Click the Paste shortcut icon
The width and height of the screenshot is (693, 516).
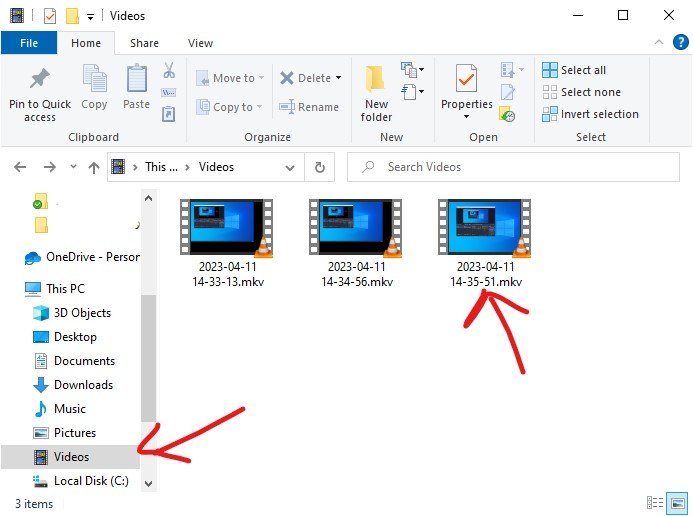168,114
